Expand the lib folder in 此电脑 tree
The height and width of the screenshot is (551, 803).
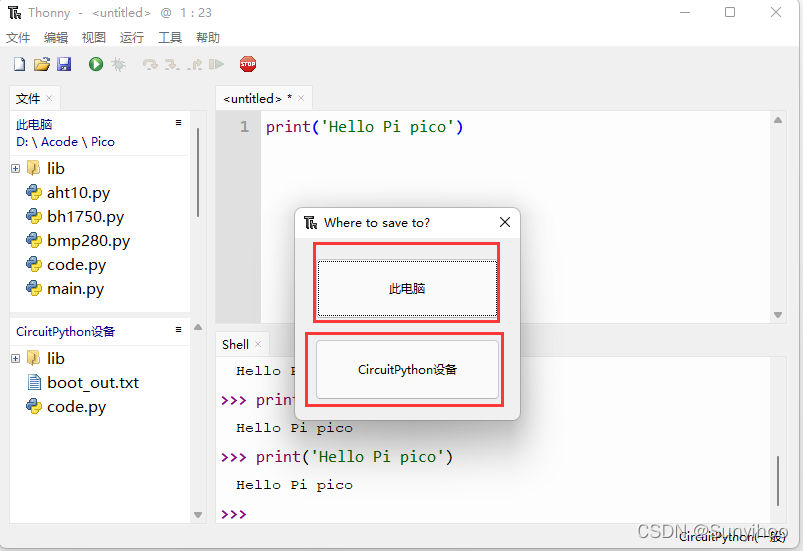pos(15,168)
